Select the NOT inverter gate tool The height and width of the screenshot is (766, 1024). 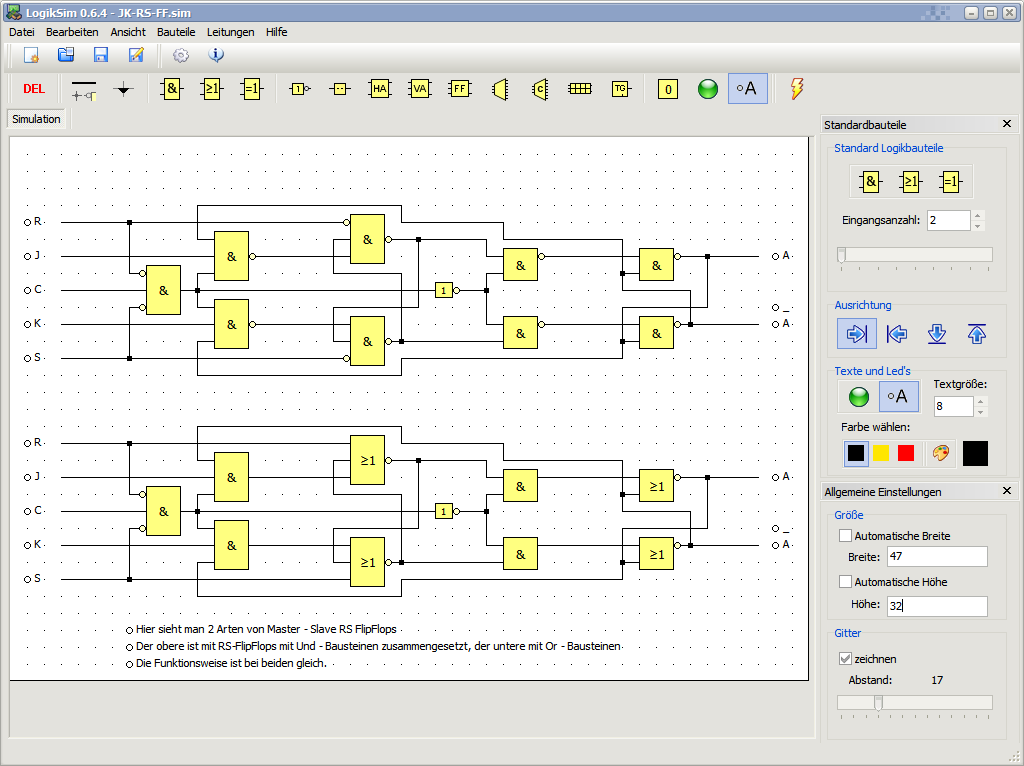pos(300,89)
